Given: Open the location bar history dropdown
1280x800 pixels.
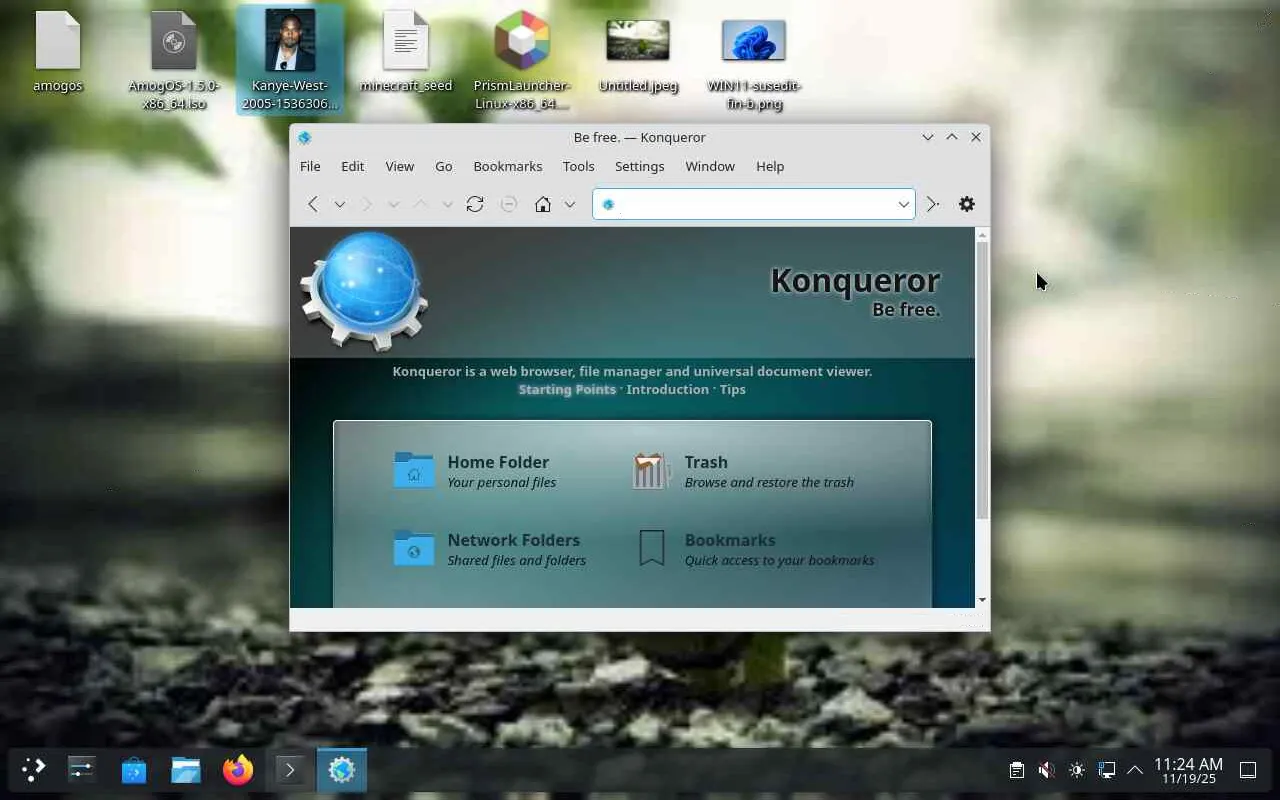Looking at the screenshot, I should pos(903,204).
